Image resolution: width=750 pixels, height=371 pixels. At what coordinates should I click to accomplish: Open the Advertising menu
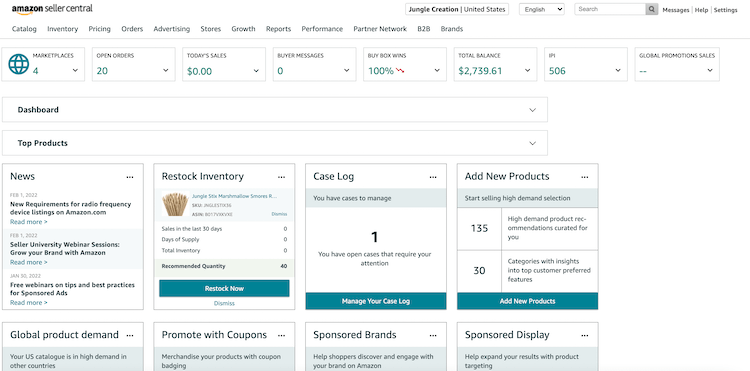172,29
